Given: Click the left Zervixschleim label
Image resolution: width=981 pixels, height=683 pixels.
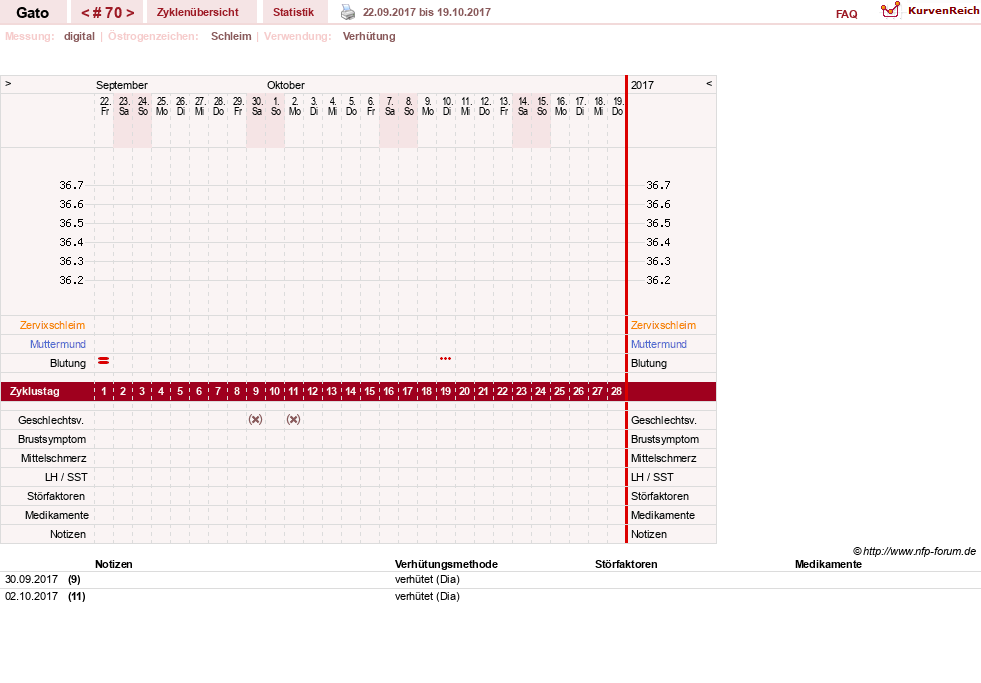Looking at the screenshot, I should click(53, 325).
